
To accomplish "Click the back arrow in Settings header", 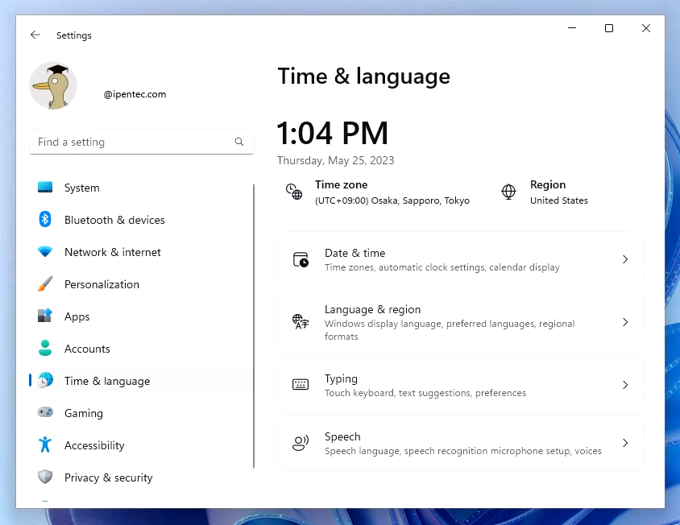I will pos(35,35).
